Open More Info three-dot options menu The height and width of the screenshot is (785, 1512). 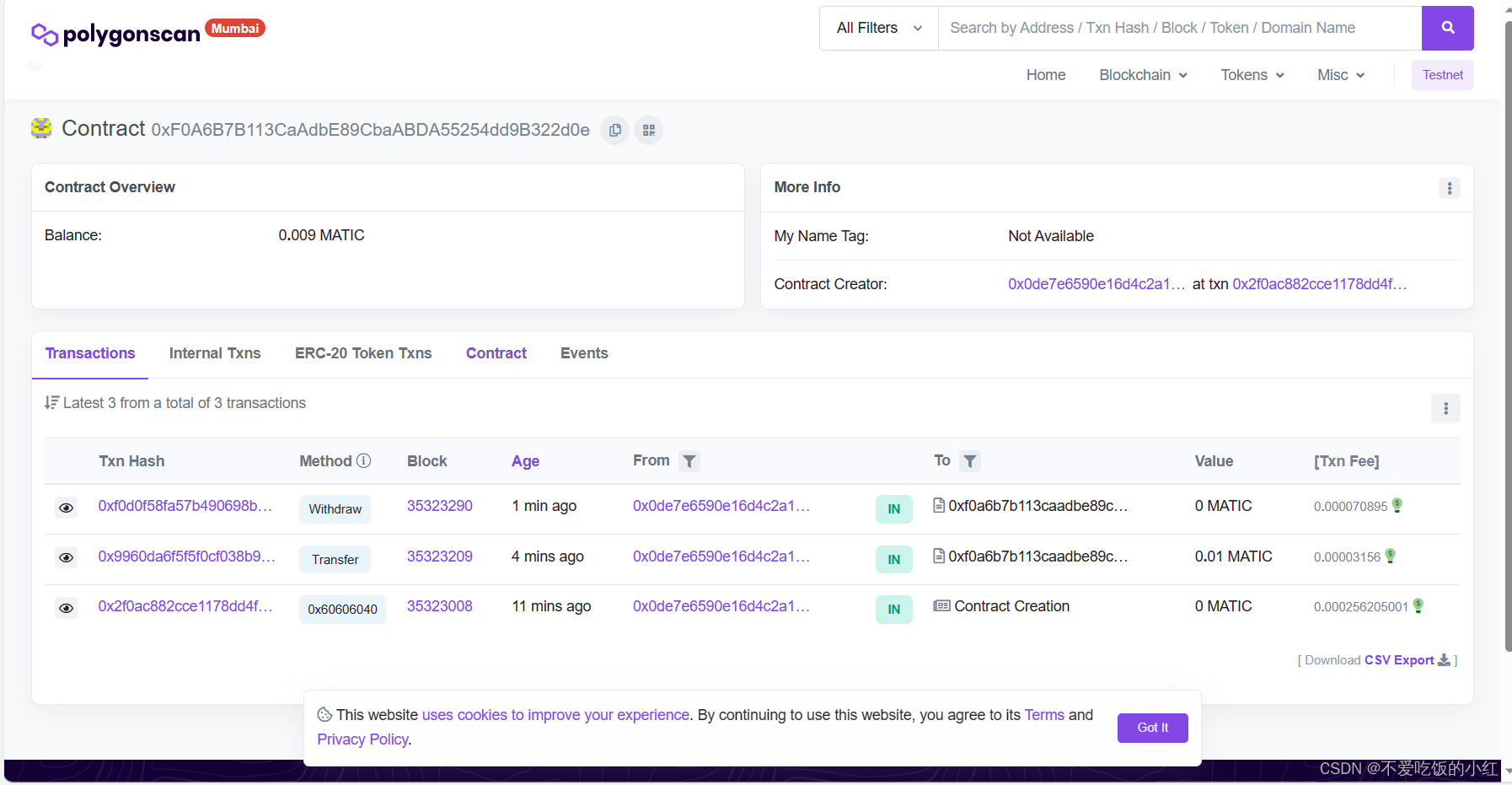click(1450, 188)
